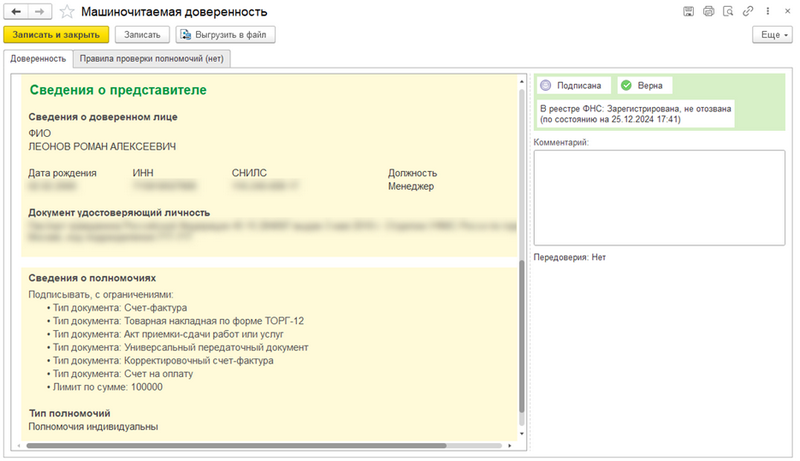Click the back navigation arrow
Screen dimensions: 800x461
point(16,11)
